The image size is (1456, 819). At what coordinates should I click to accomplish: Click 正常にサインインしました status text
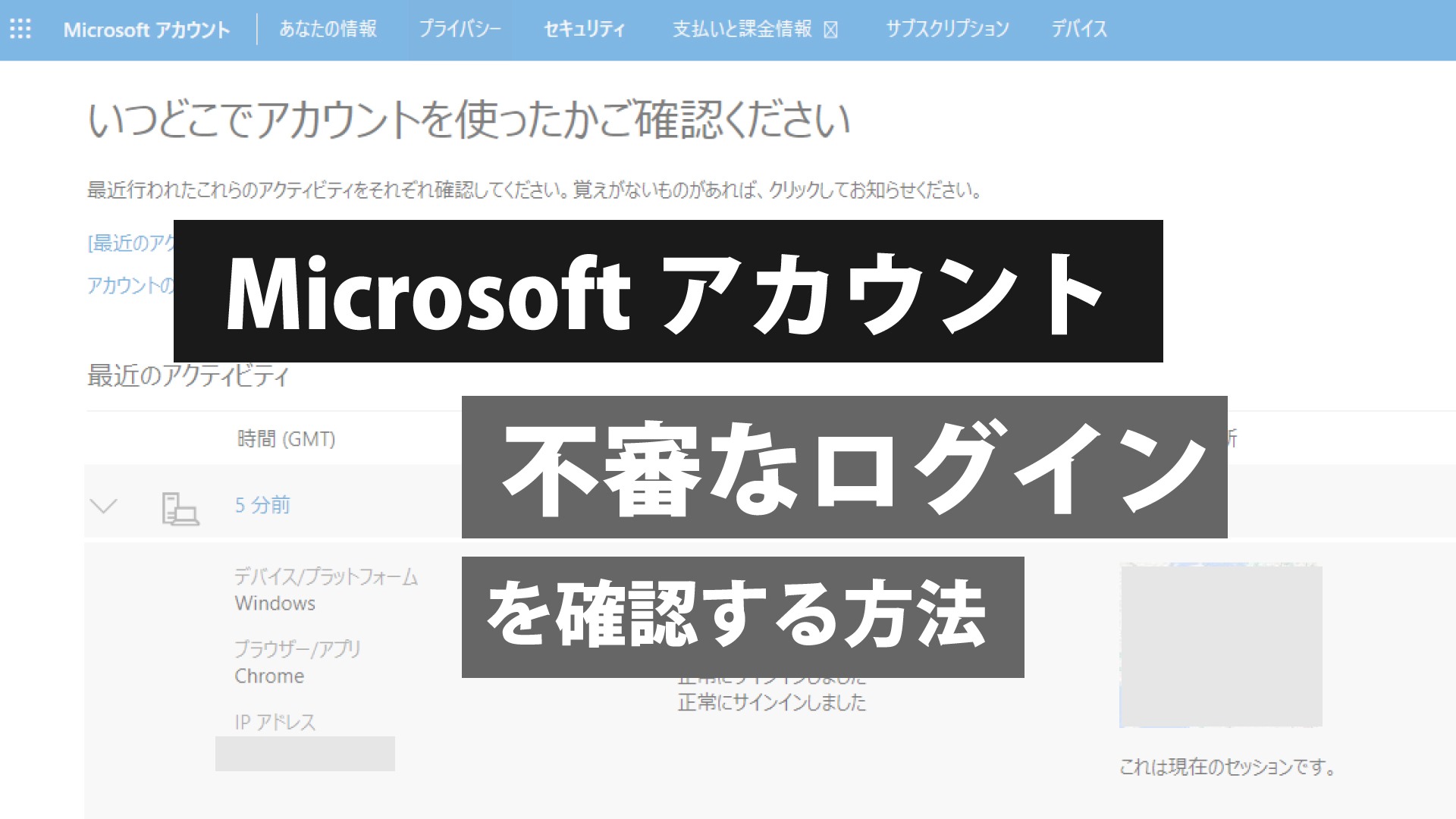[x=772, y=702]
